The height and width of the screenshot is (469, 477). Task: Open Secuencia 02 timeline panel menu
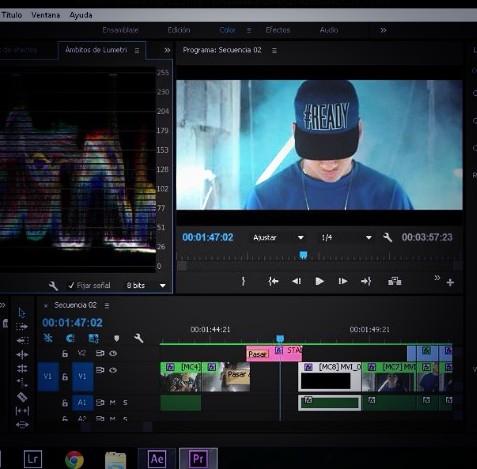(107, 305)
